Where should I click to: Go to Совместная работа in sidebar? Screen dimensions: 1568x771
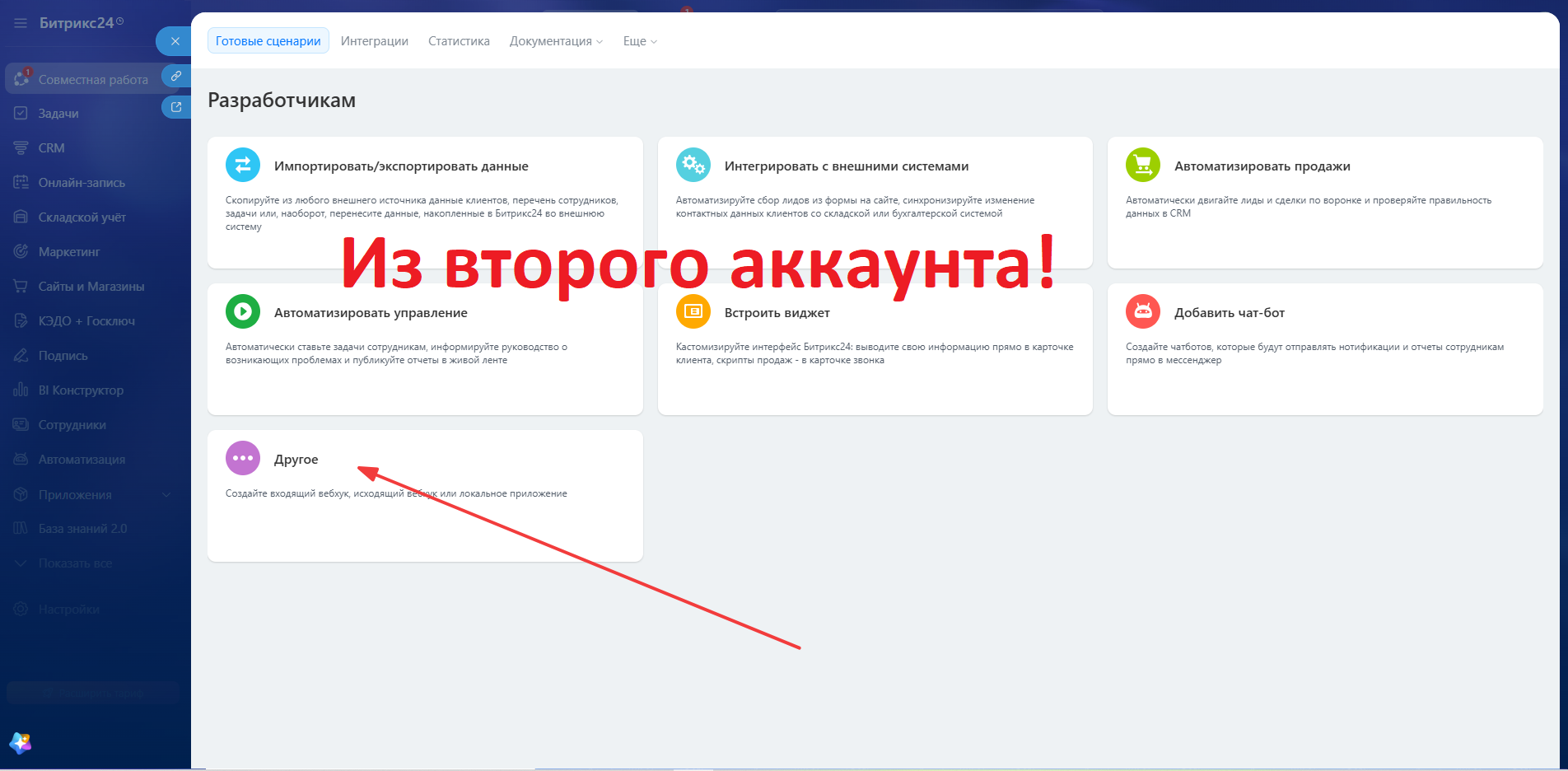(93, 80)
